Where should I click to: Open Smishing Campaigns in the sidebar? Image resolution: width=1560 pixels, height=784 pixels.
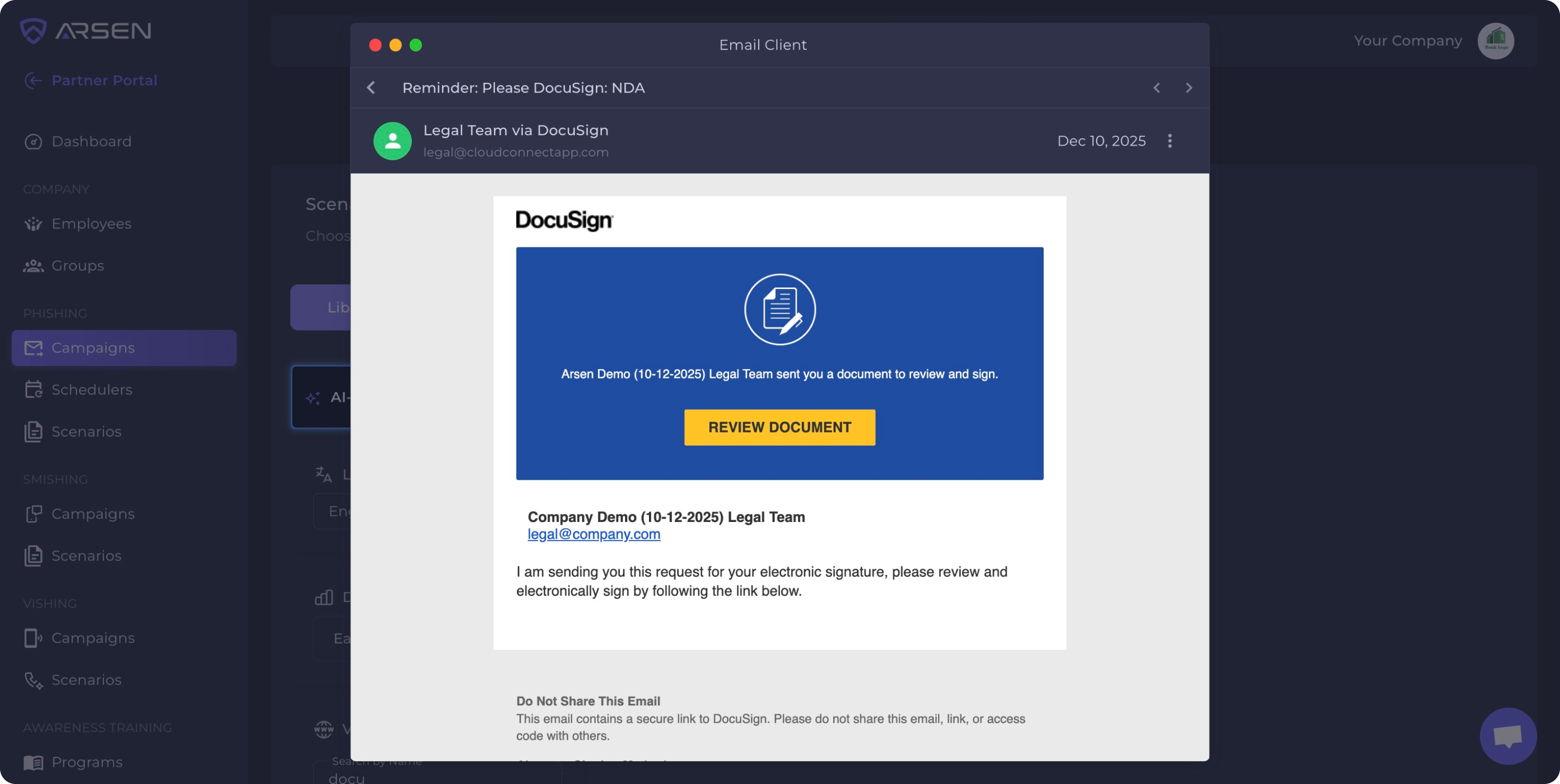[x=93, y=513]
